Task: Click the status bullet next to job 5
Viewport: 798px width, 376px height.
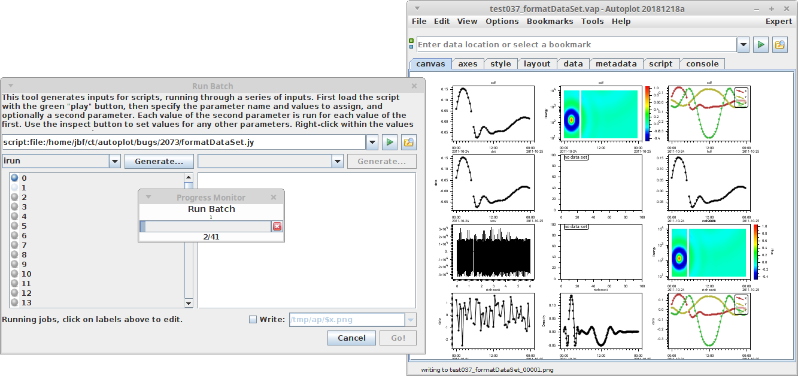Action: pyautogui.click(x=15, y=226)
